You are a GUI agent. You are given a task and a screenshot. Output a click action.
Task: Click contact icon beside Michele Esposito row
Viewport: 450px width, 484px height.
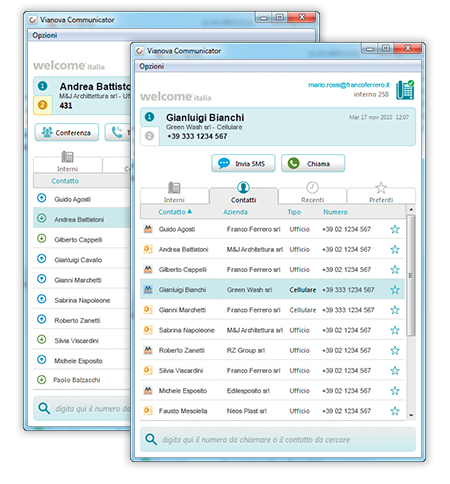[148, 390]
